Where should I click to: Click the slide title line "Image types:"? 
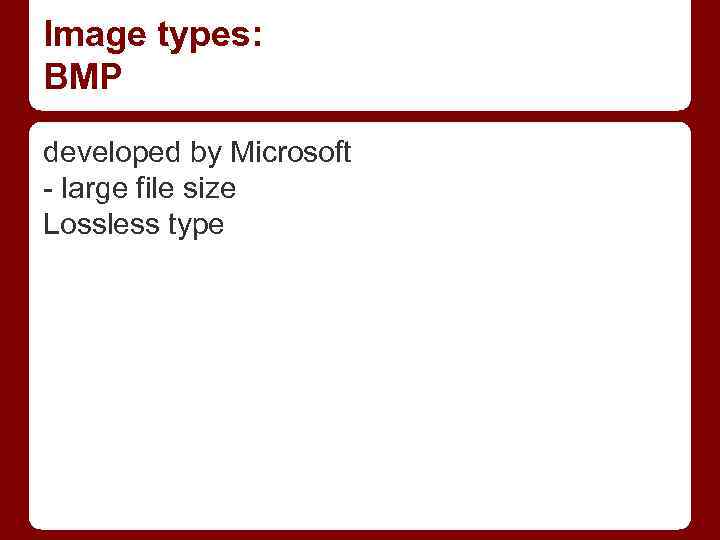pyautogui.click(x=153, y=36)
